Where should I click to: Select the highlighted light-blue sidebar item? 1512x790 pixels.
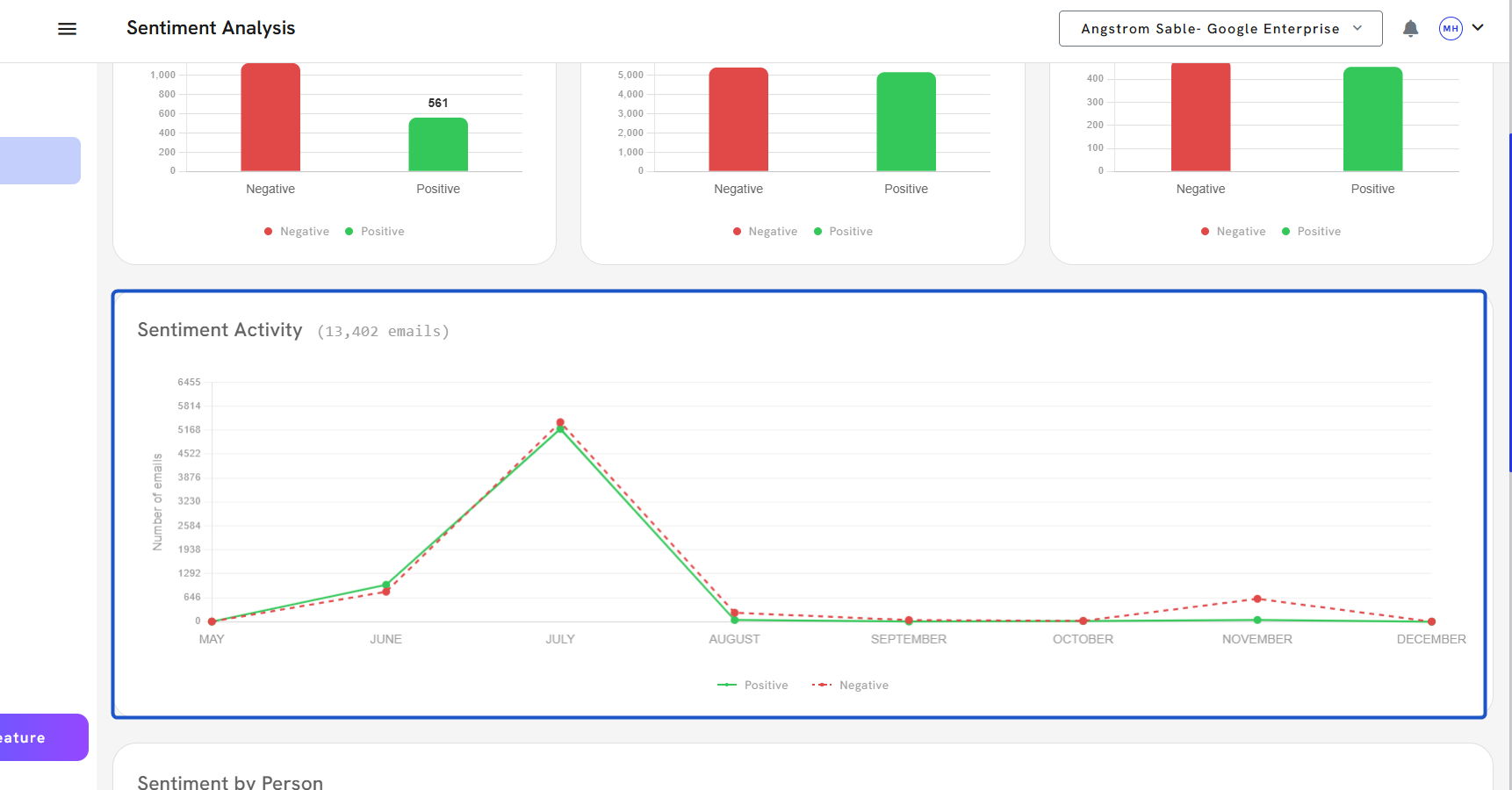pos(40,161)
